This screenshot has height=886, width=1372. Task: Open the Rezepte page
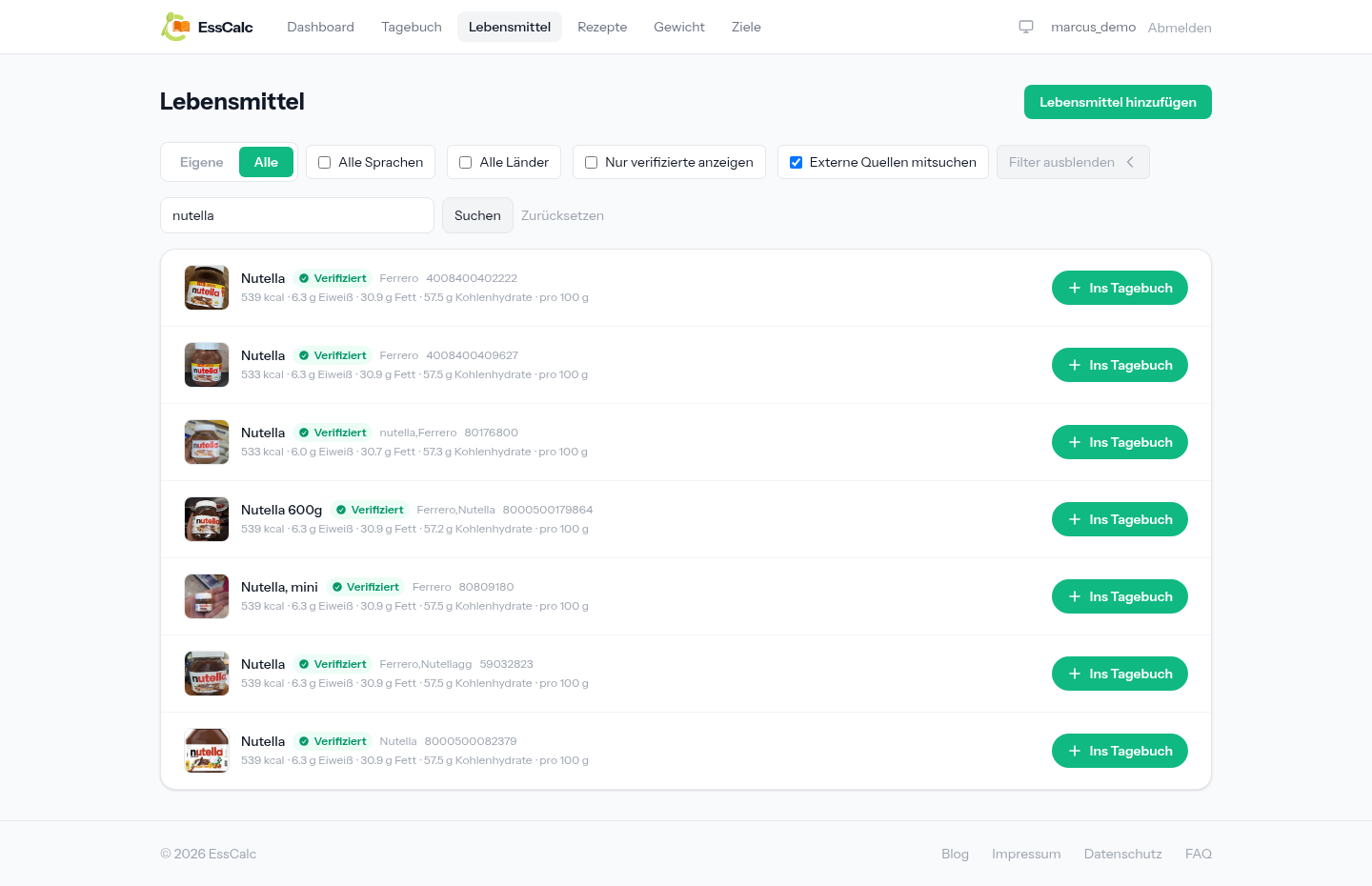pos(602,27)
